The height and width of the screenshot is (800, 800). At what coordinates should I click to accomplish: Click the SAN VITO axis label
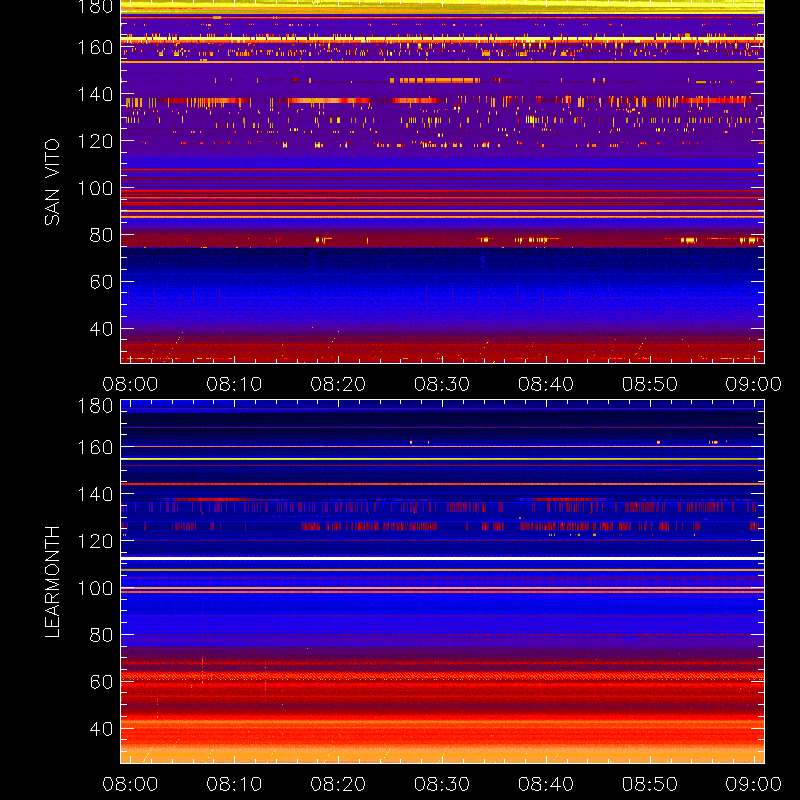coord(52,182)
